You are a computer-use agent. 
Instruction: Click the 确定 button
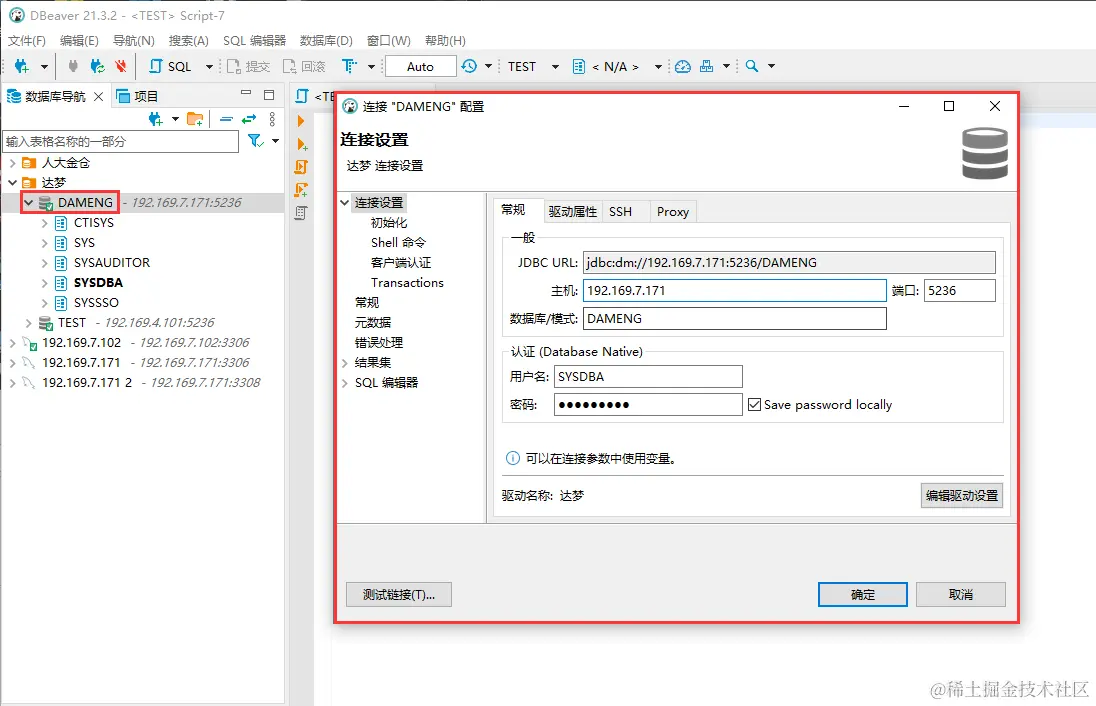863,595
